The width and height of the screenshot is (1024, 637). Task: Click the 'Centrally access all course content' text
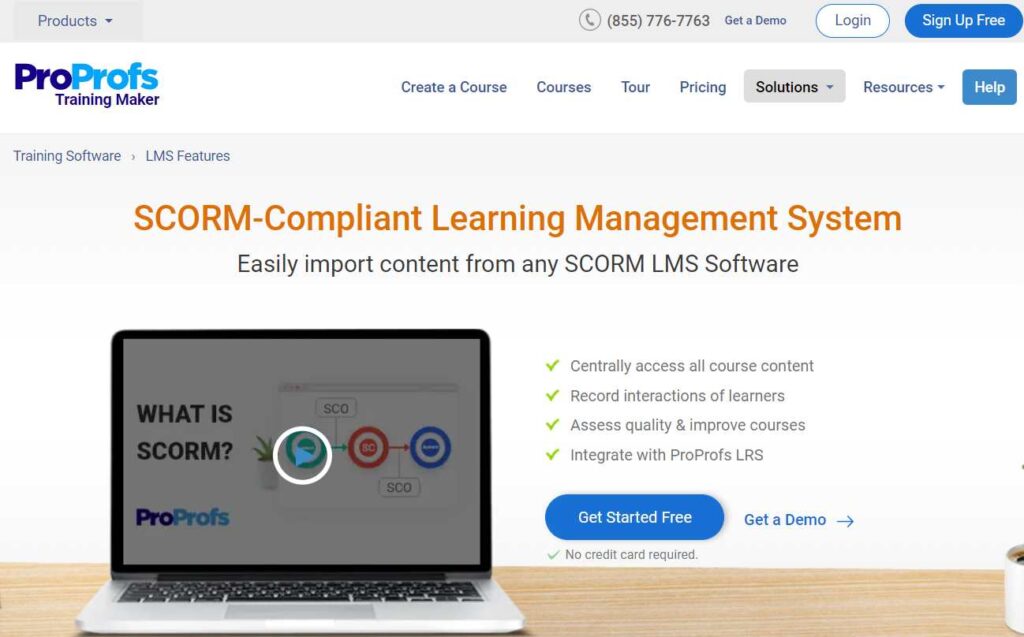pos(692,366)
